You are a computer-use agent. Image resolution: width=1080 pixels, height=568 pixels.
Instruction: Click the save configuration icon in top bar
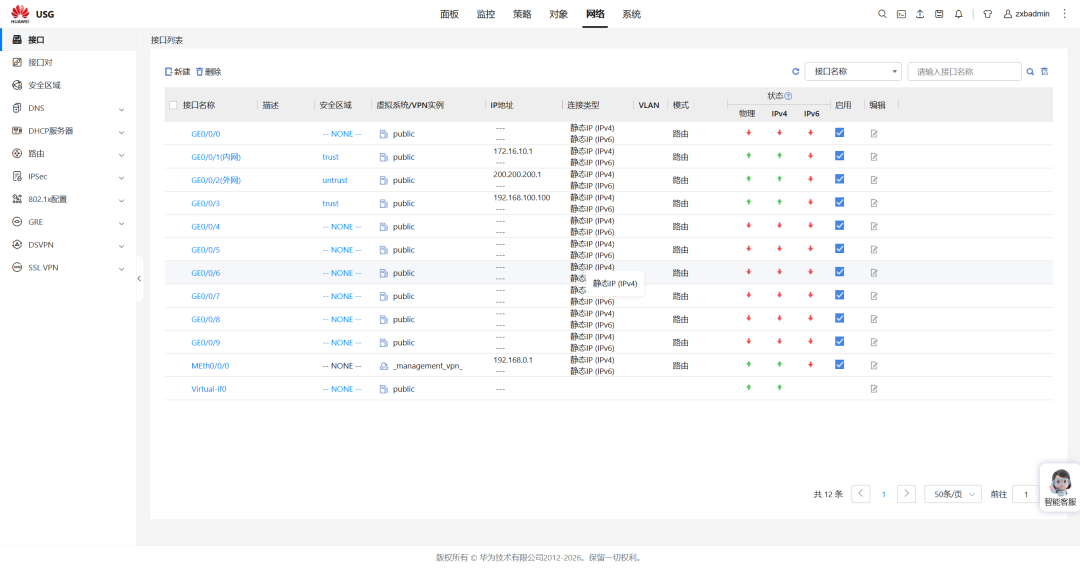pos(939,14)
